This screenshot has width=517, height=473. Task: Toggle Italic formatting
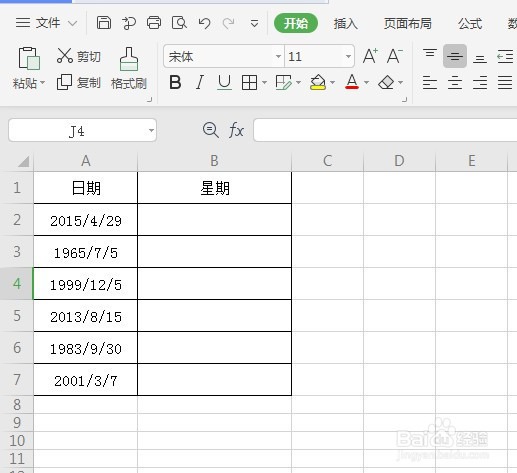coord(200,82)
